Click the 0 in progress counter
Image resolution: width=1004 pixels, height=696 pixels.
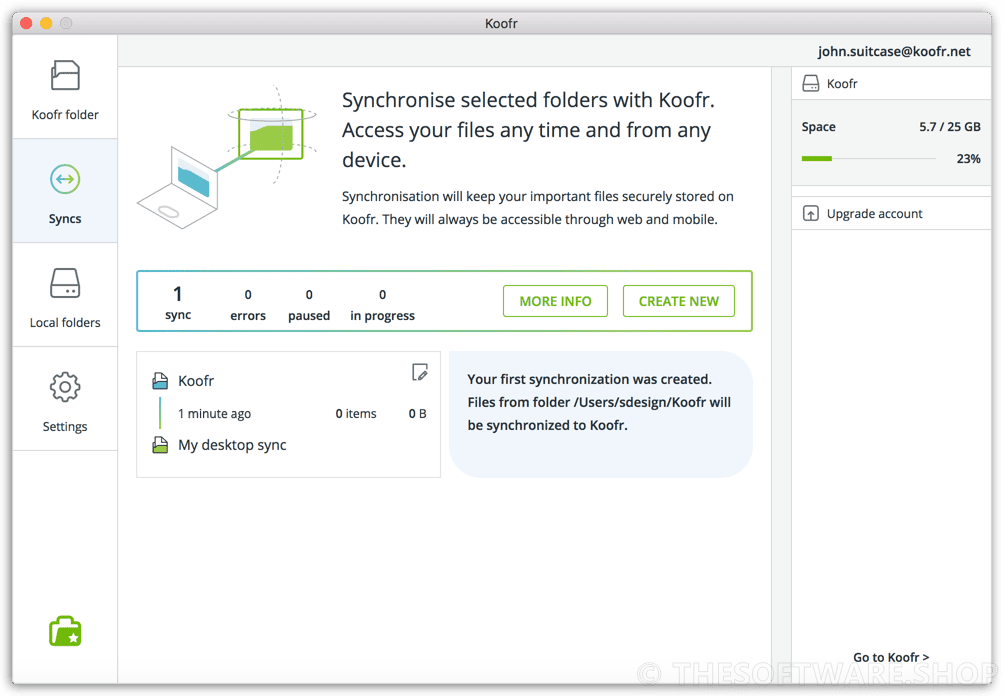pos(382,305)
